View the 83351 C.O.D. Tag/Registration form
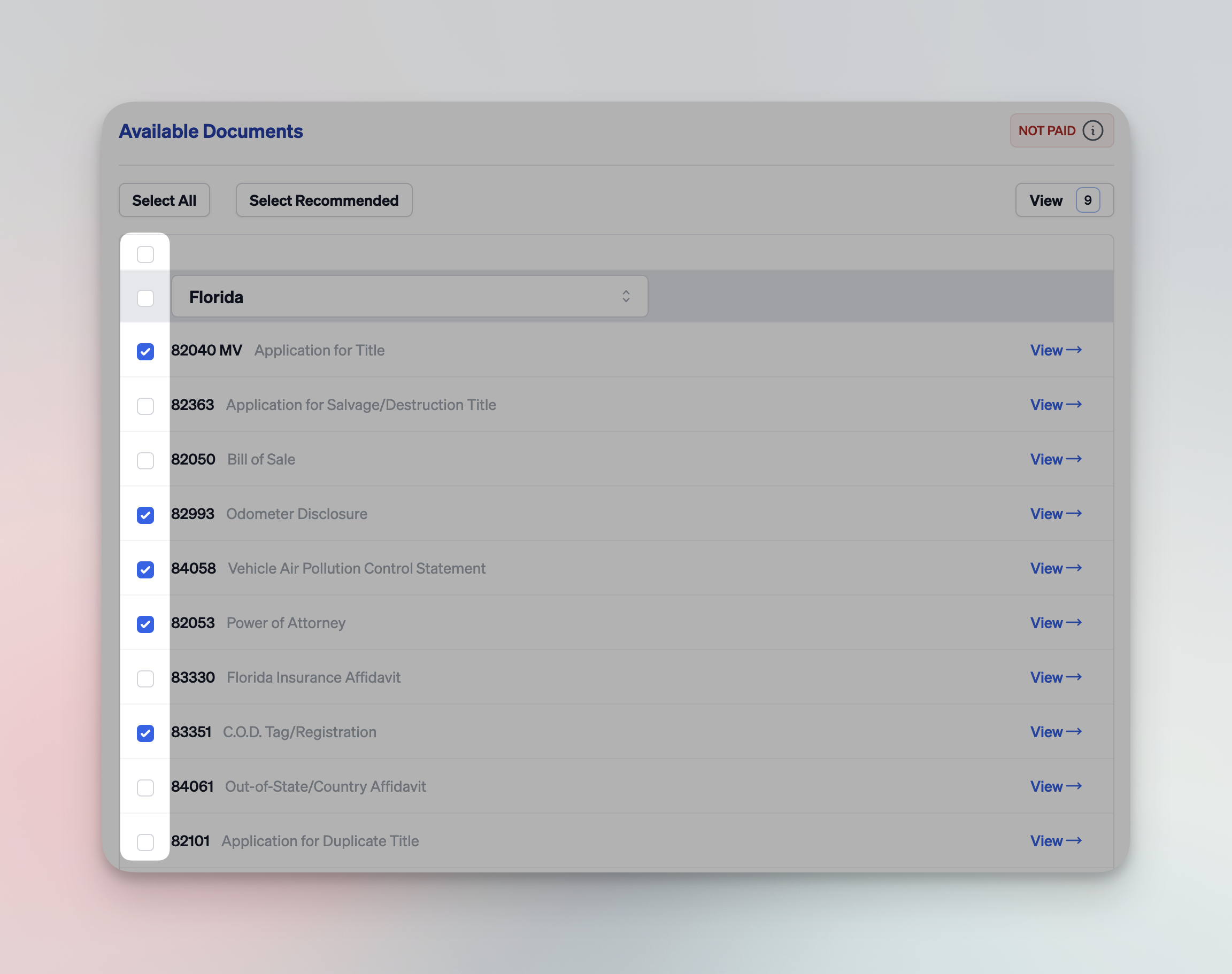 (1056, 732)
